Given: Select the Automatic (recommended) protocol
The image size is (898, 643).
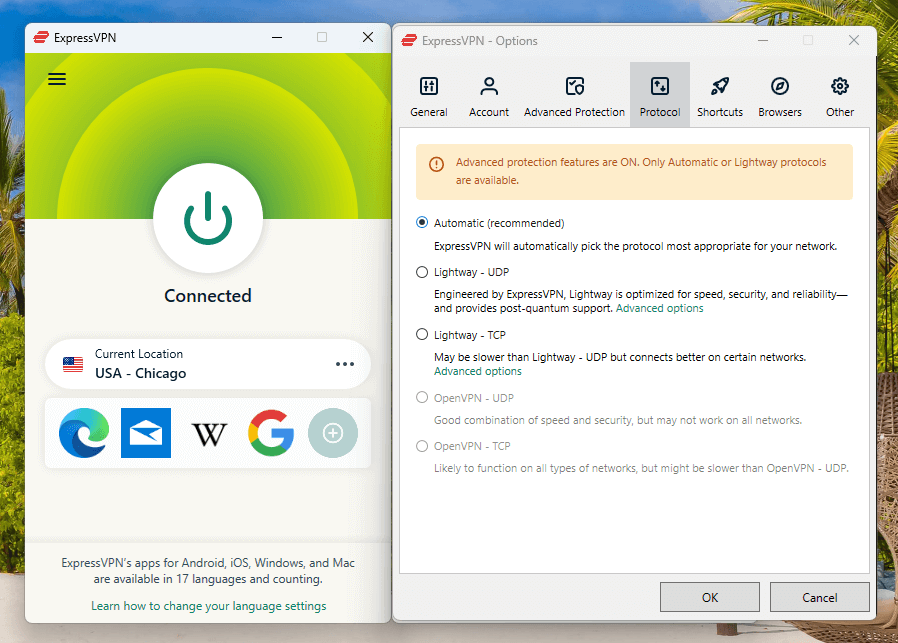Looking at the screenshot, I should coord(422,223).
